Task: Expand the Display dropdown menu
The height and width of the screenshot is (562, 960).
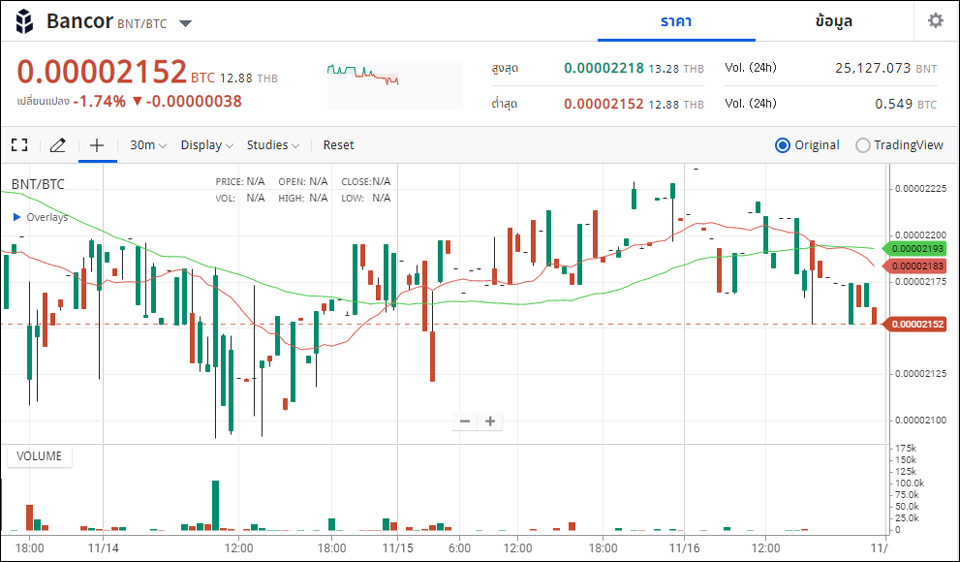Action: coord(206,145)
